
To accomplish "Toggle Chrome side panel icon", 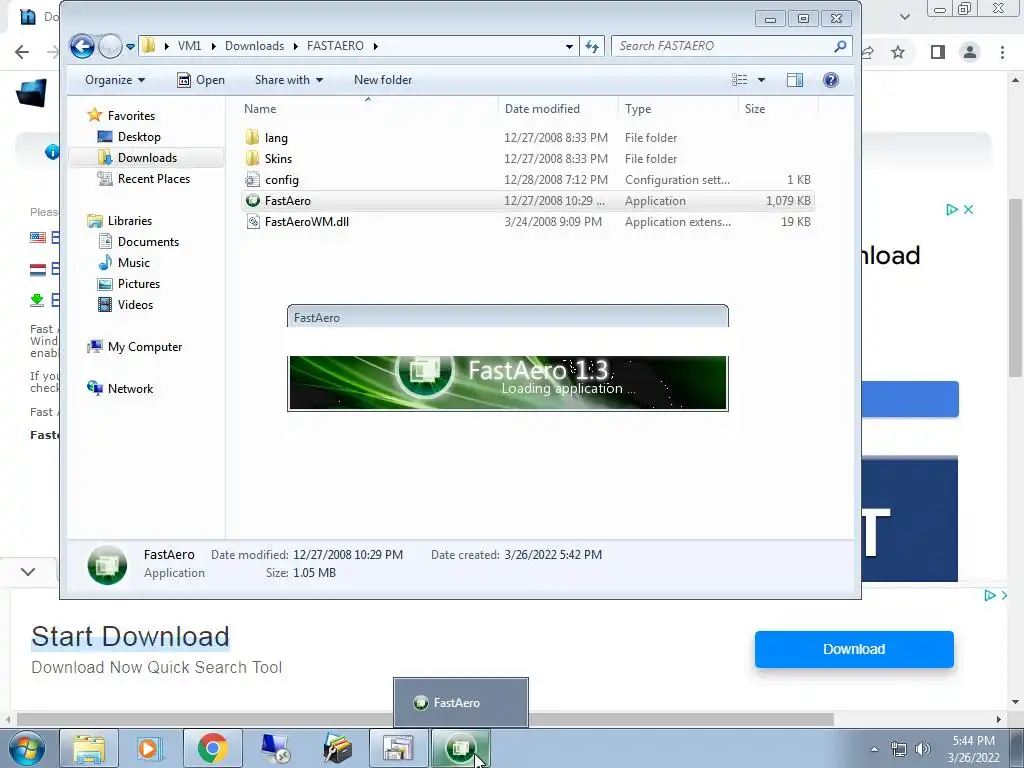I will [938, 52].
